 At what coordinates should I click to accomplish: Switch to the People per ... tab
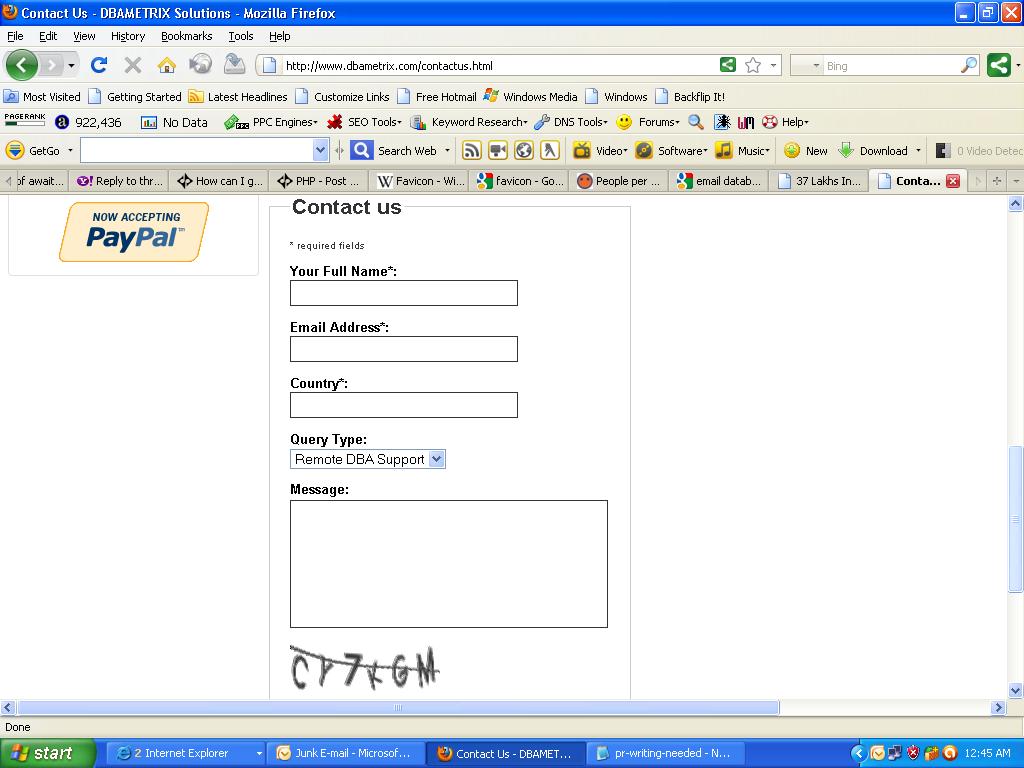coord(619,181)
